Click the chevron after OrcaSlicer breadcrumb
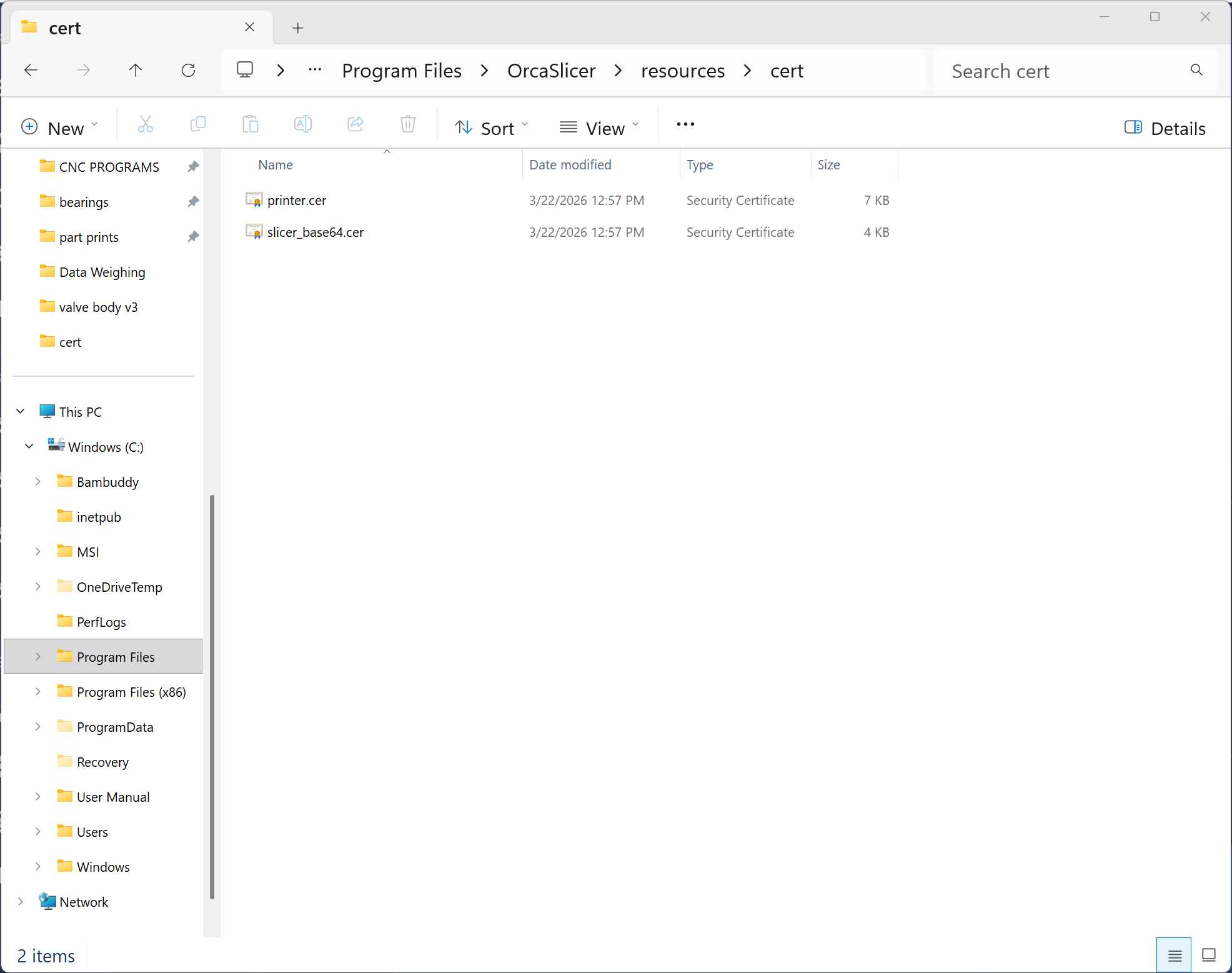The image size is (1232, 973). [618, 71]
